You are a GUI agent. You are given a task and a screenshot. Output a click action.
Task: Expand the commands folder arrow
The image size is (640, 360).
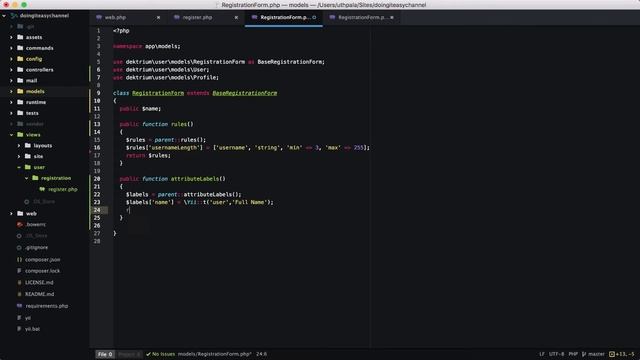coord(11,48)
